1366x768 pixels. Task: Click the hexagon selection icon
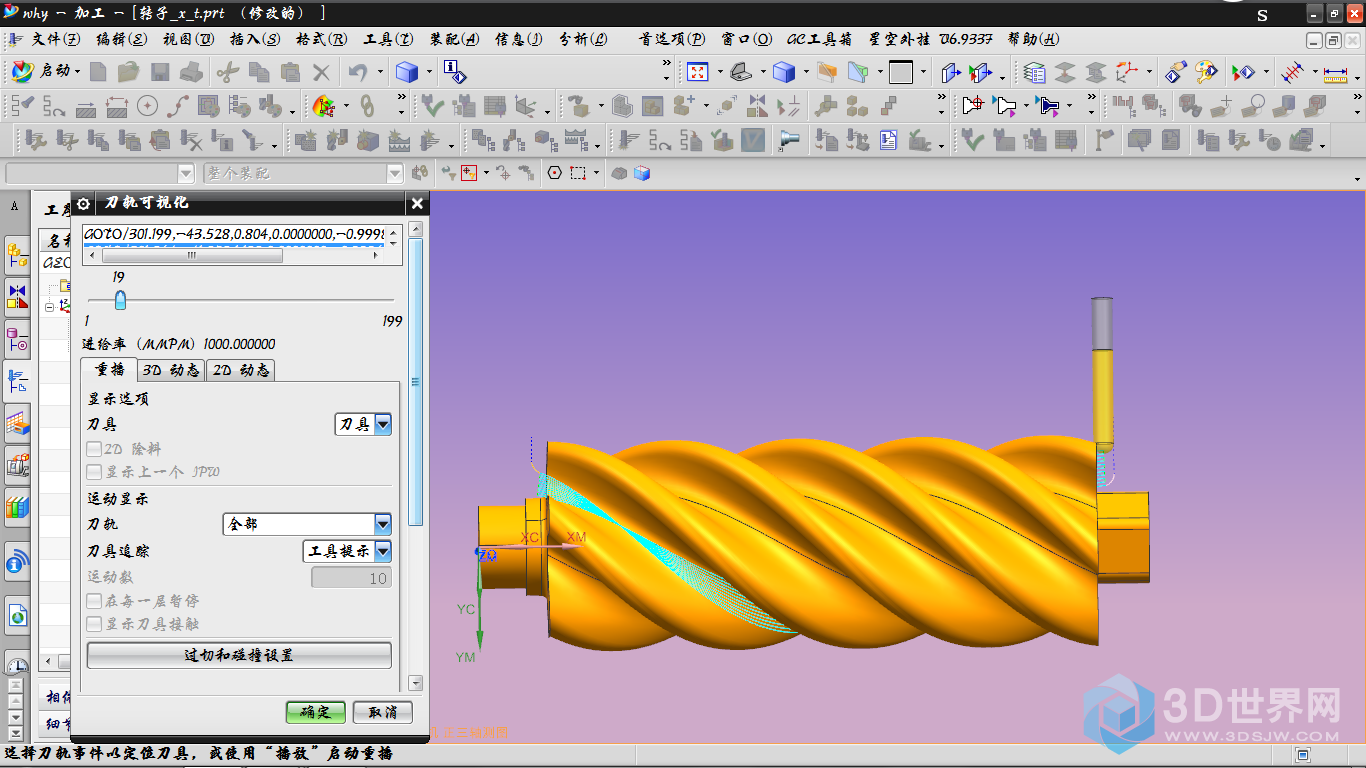(555, 173)
